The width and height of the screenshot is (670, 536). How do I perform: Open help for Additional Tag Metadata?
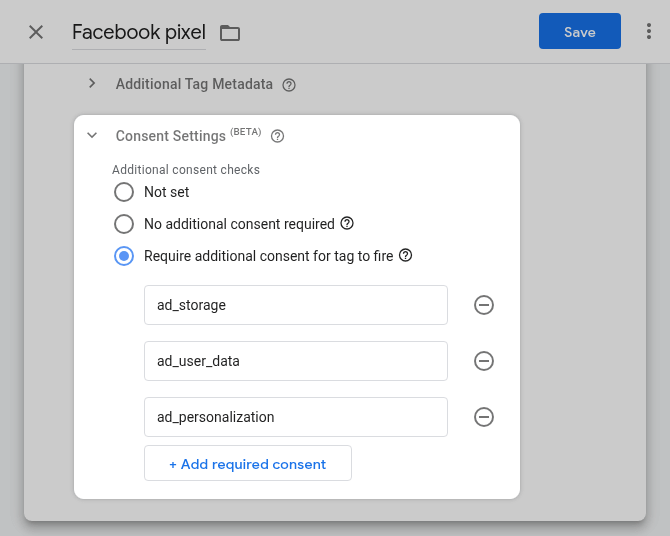coord(289,85)
